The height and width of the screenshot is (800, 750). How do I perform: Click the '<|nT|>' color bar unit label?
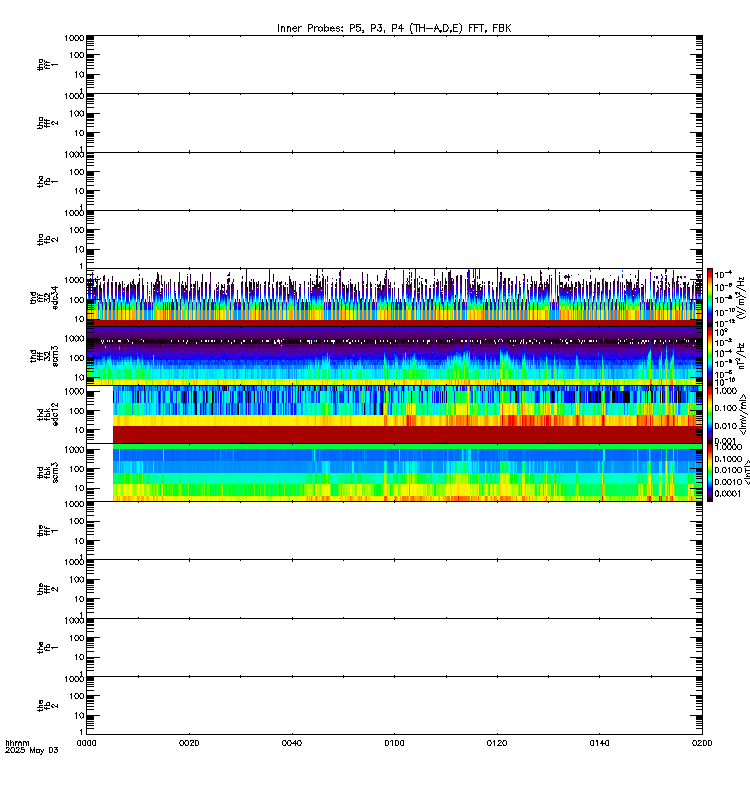point(746,472)
